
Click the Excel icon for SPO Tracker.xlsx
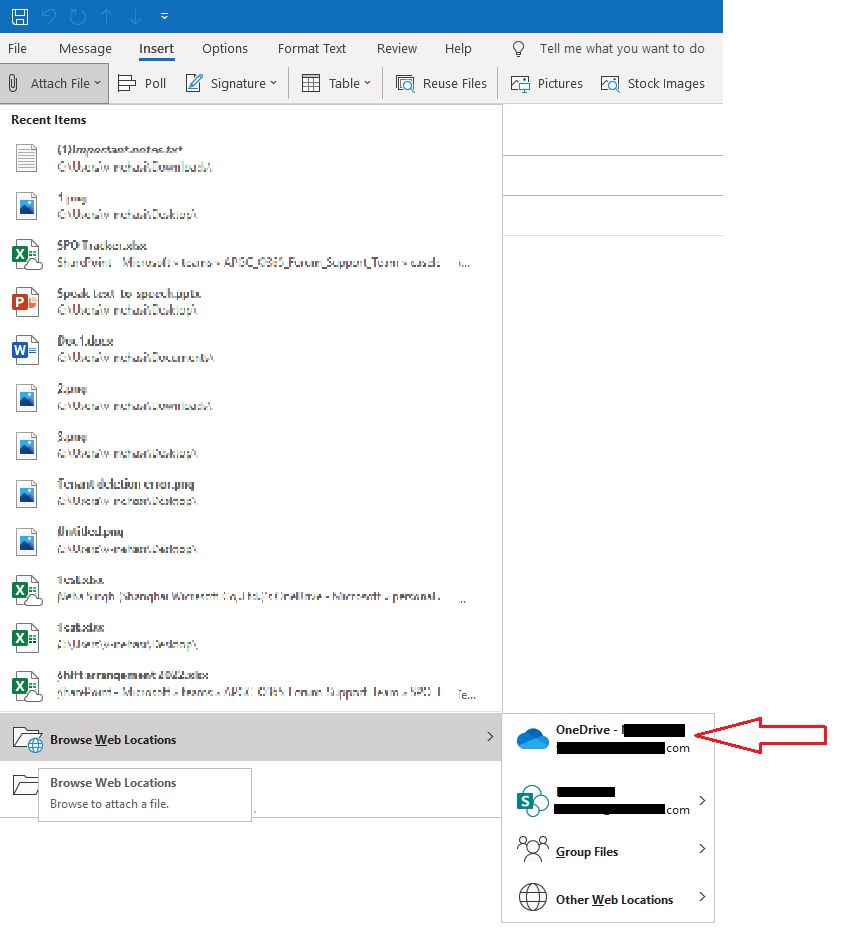27,254
